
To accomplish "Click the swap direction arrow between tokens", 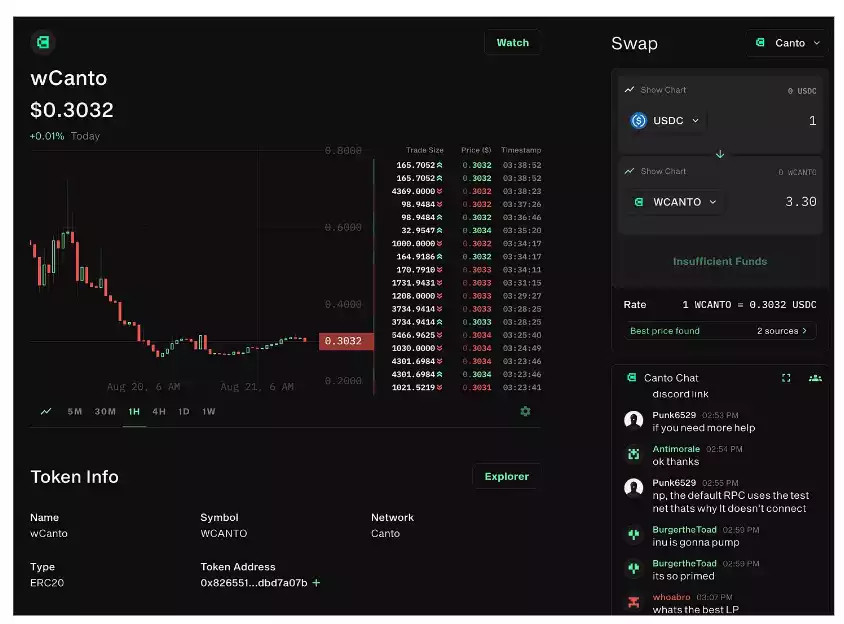I will (x=720, y=154).
